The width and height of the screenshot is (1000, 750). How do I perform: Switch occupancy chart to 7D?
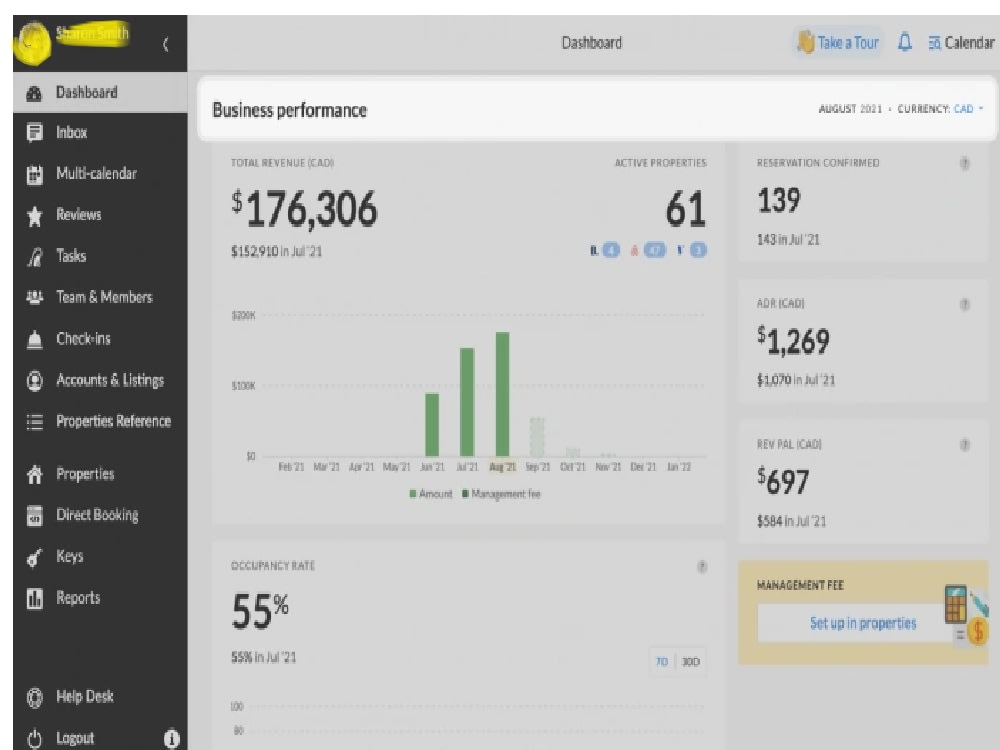pos(662,662)
